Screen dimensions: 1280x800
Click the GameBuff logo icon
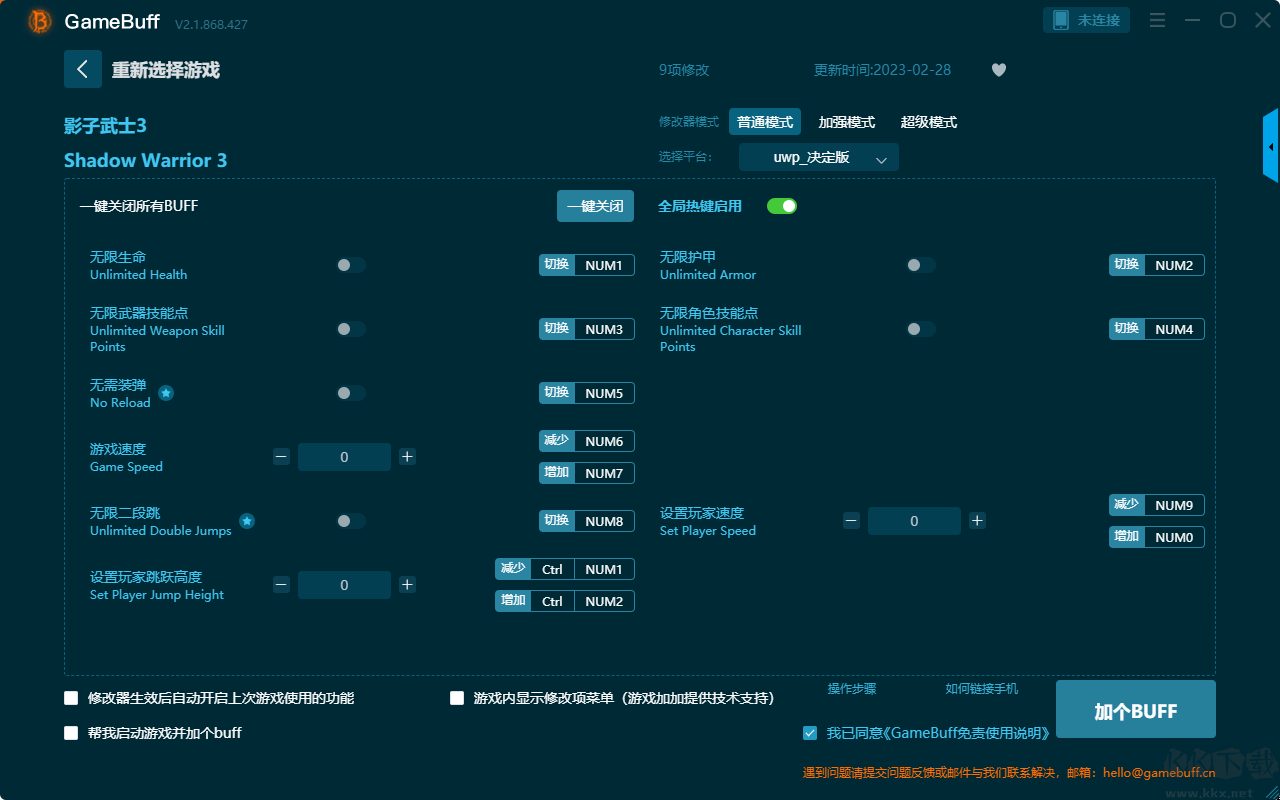pos(40,21)
